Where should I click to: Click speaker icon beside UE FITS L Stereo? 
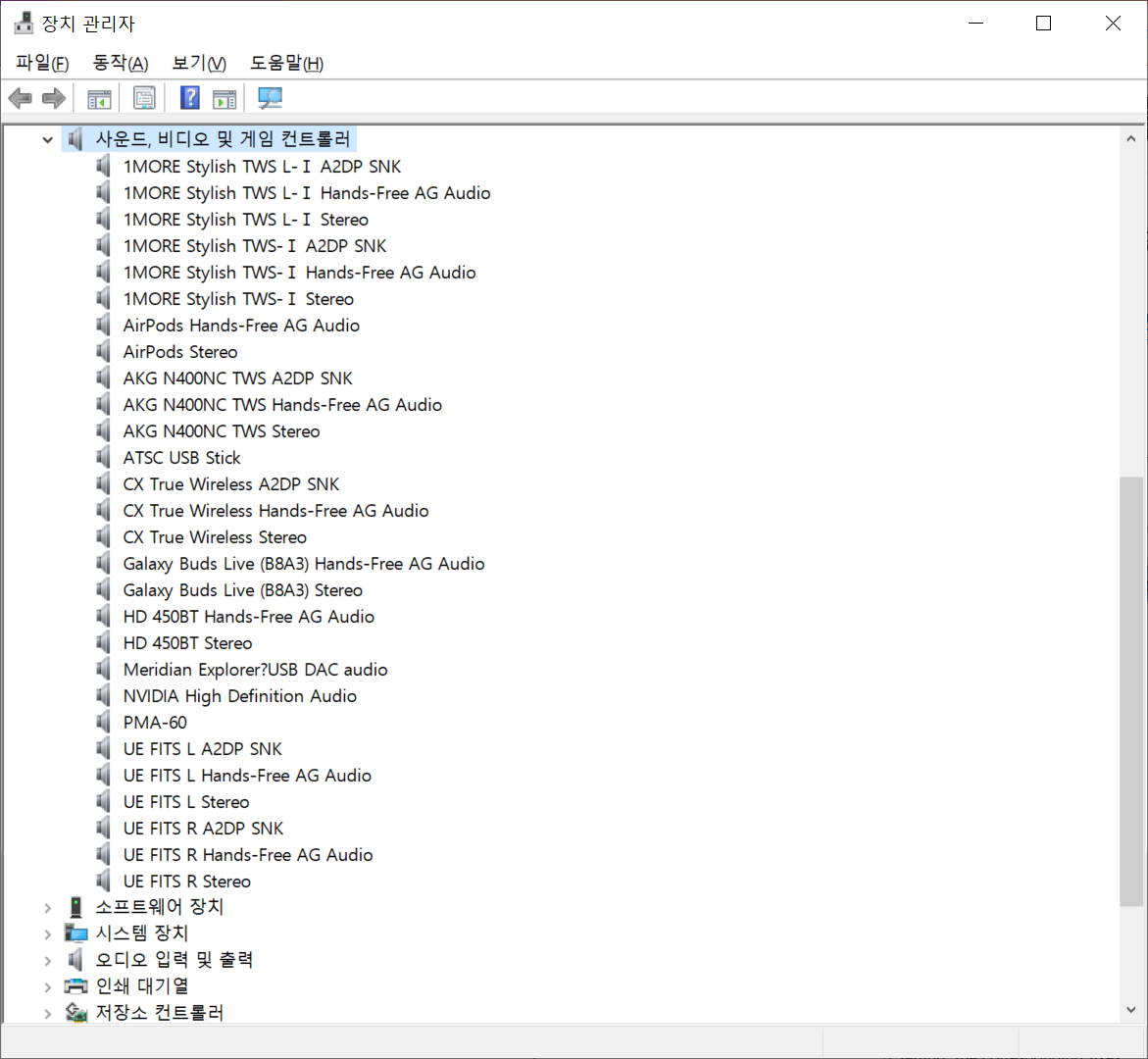[x=103, y=802]
